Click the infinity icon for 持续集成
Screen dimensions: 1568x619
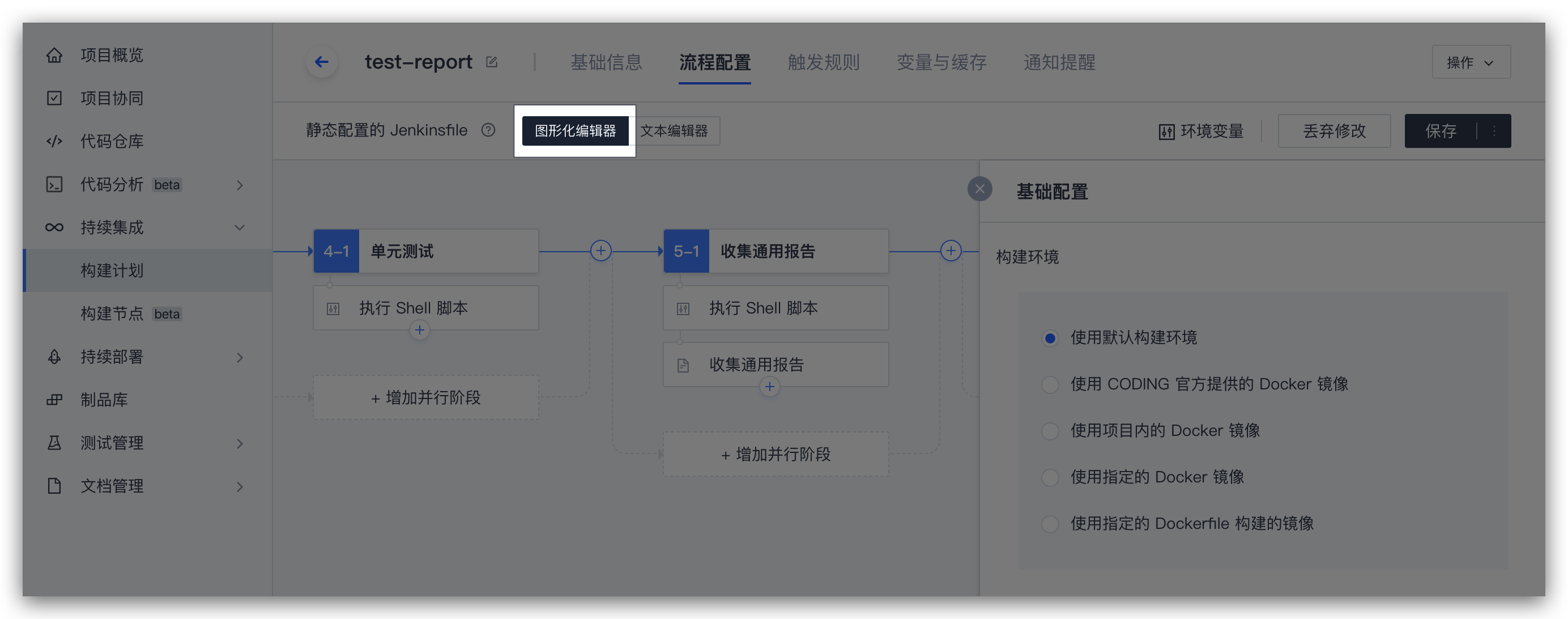(54, 227)
